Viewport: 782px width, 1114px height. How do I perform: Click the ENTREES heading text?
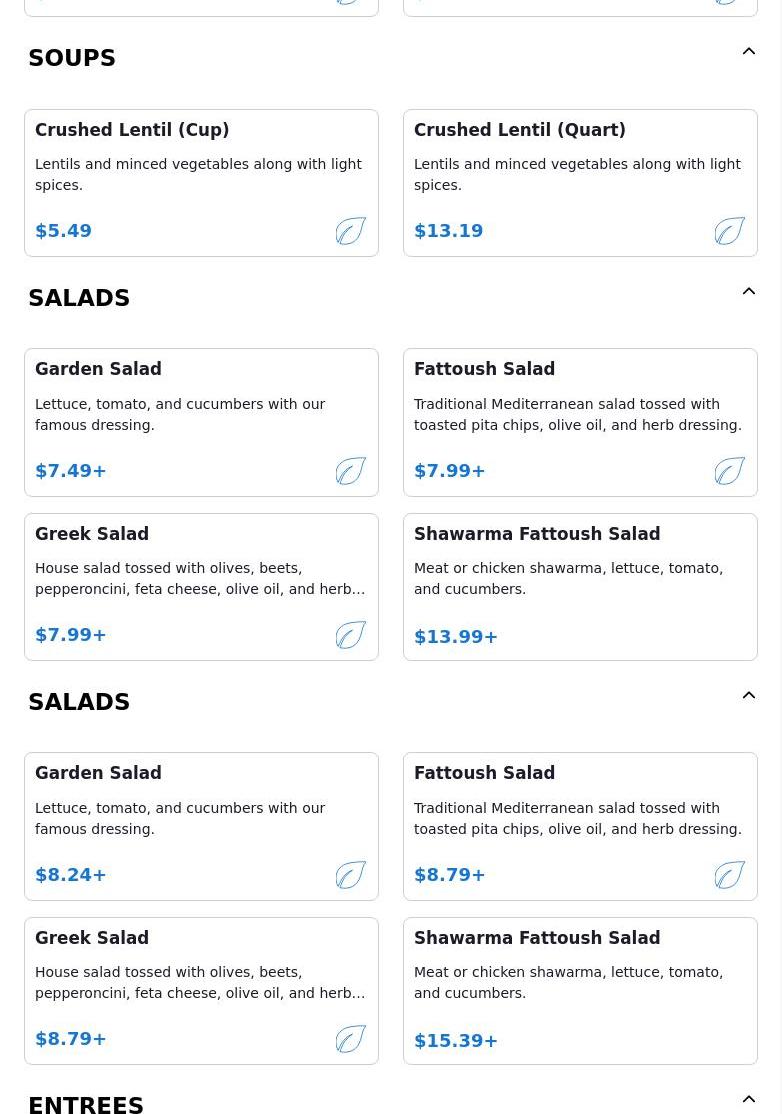click(x=86, y=1103)
